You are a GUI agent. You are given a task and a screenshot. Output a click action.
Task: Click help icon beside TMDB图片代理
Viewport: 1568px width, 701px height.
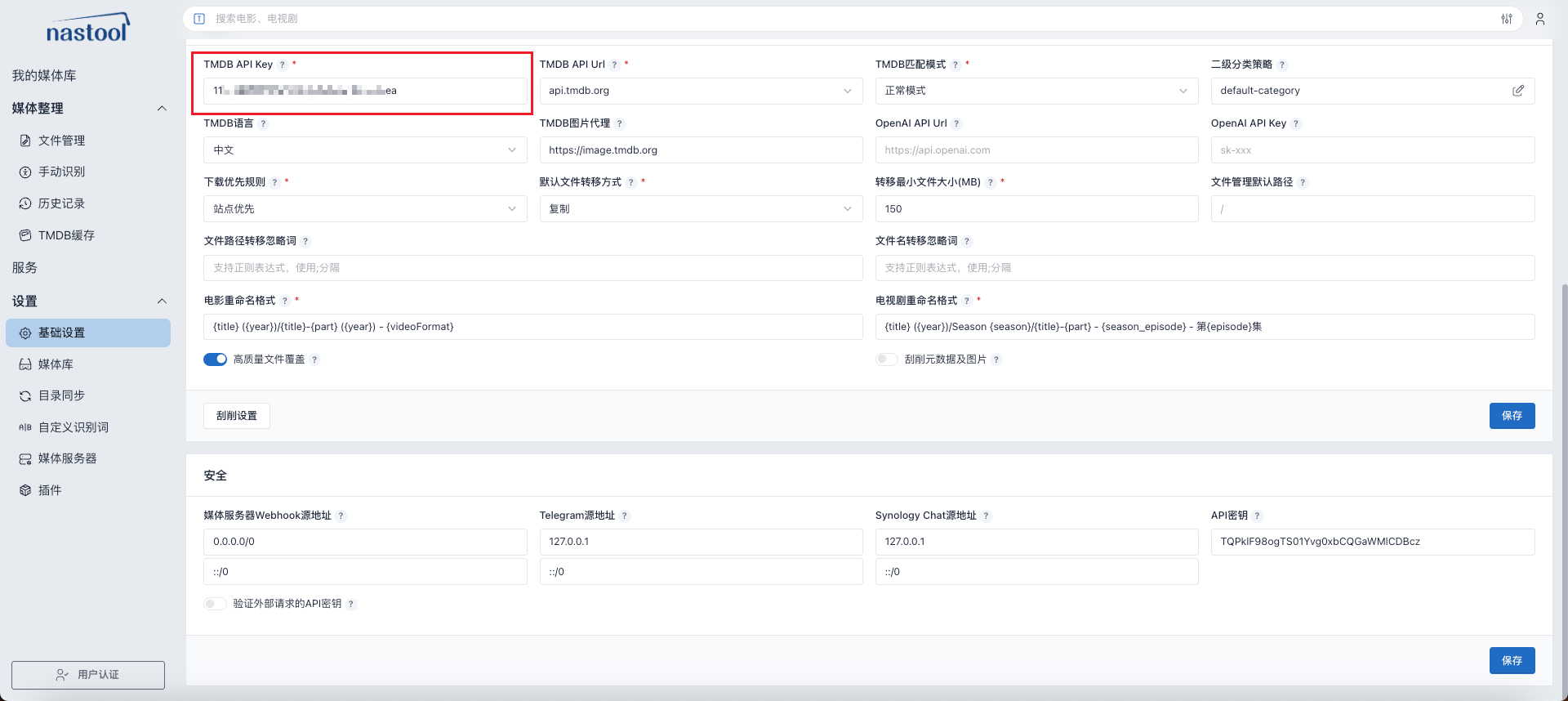pos(620,124)
